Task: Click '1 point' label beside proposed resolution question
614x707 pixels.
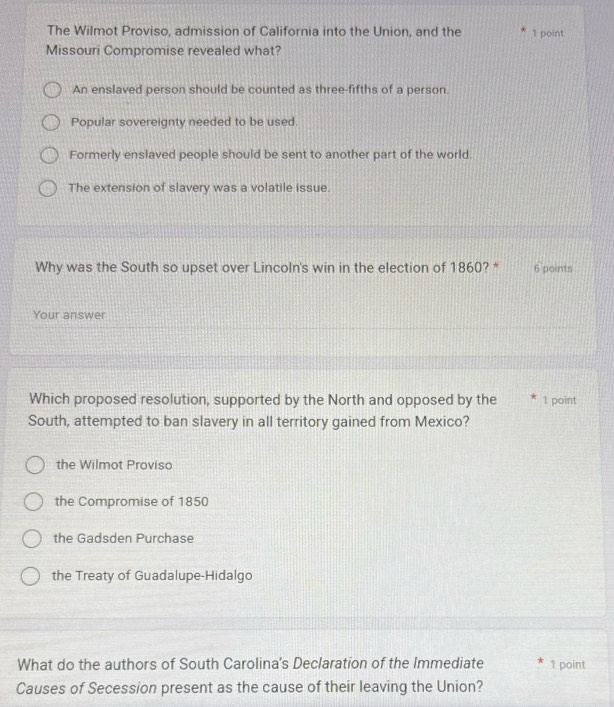Action: pos(560,400)
